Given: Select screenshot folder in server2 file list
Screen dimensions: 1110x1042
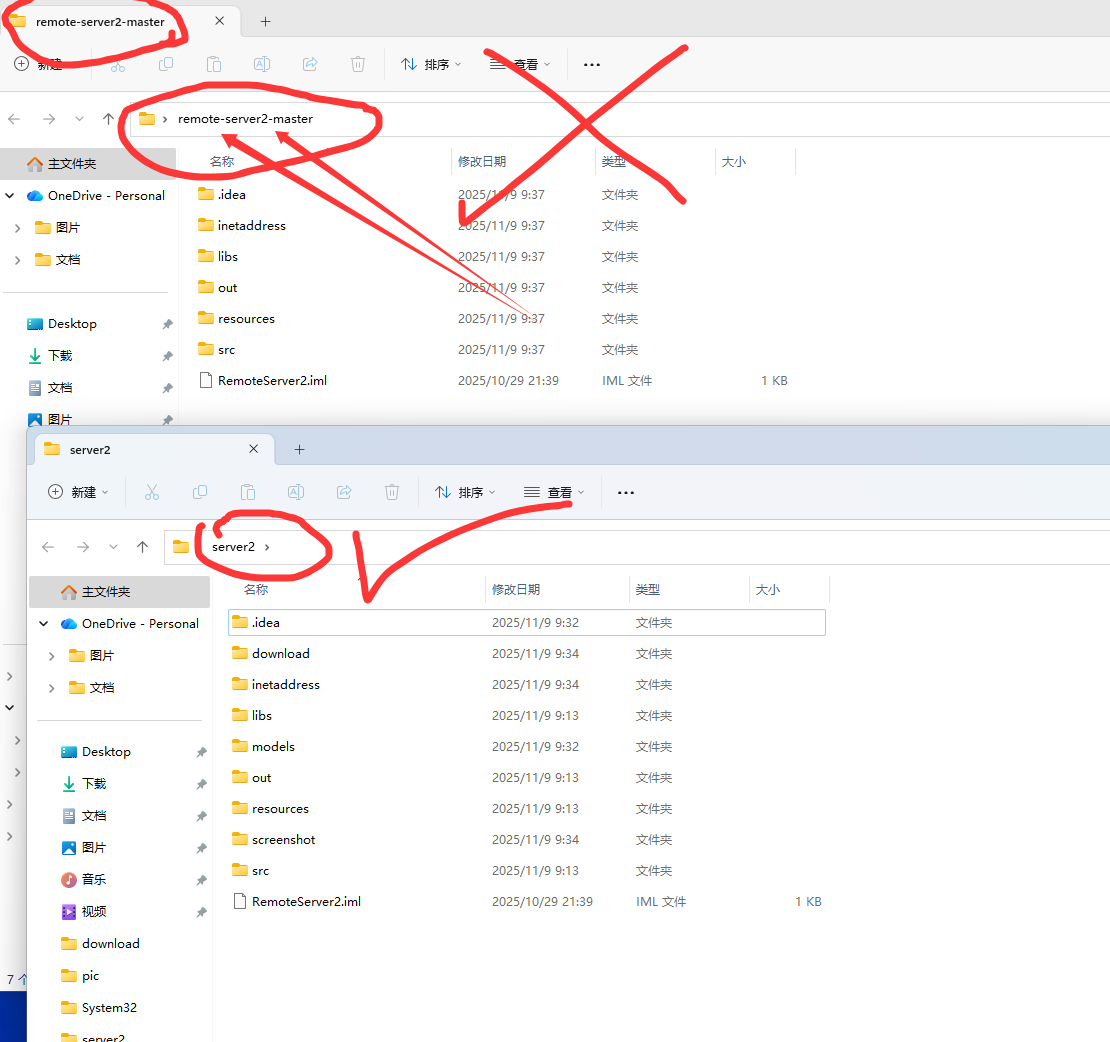Looking at the screenshot, I should pyautogui.click(x=527, y=840).
